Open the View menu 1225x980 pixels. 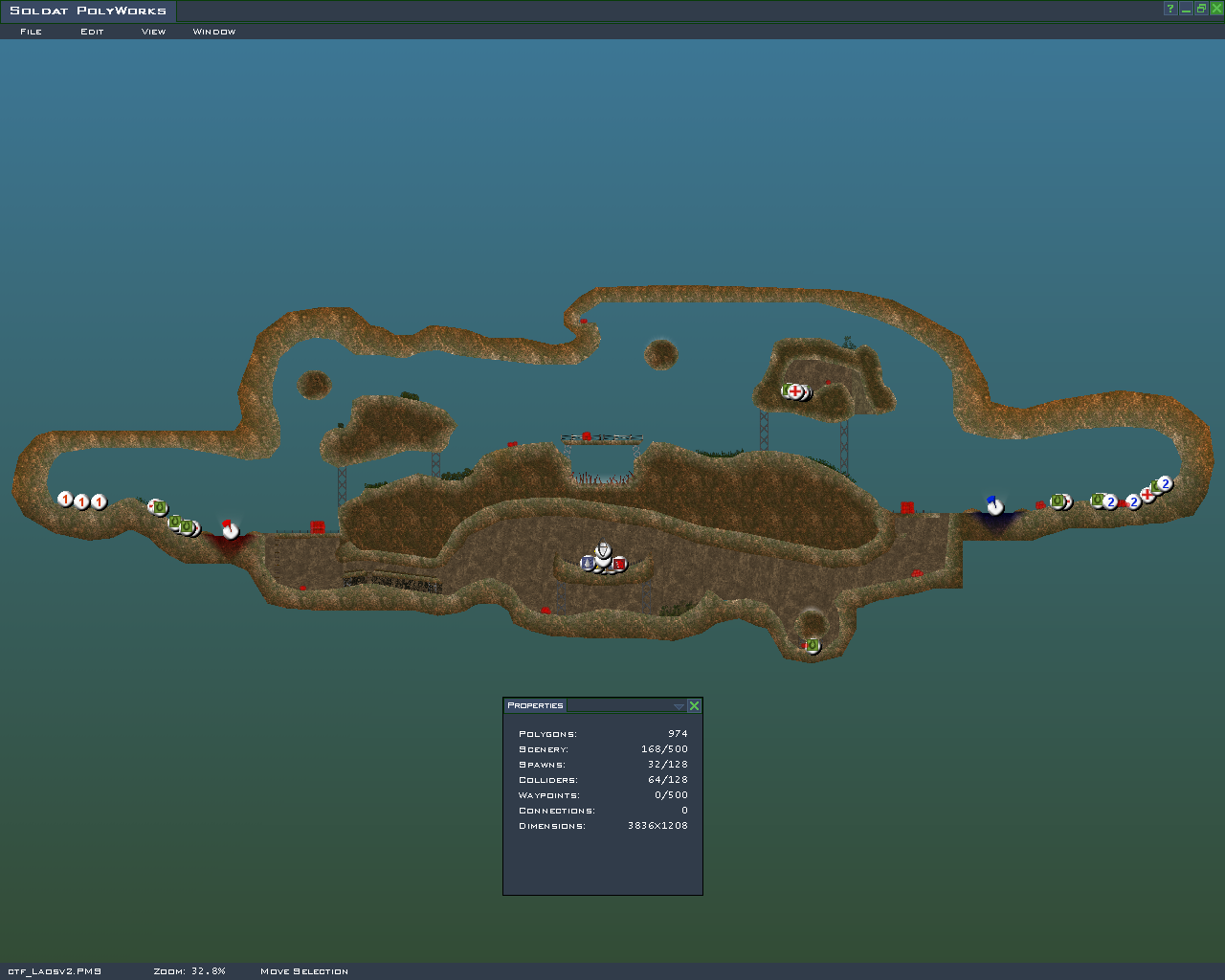[x=153, y=32]
